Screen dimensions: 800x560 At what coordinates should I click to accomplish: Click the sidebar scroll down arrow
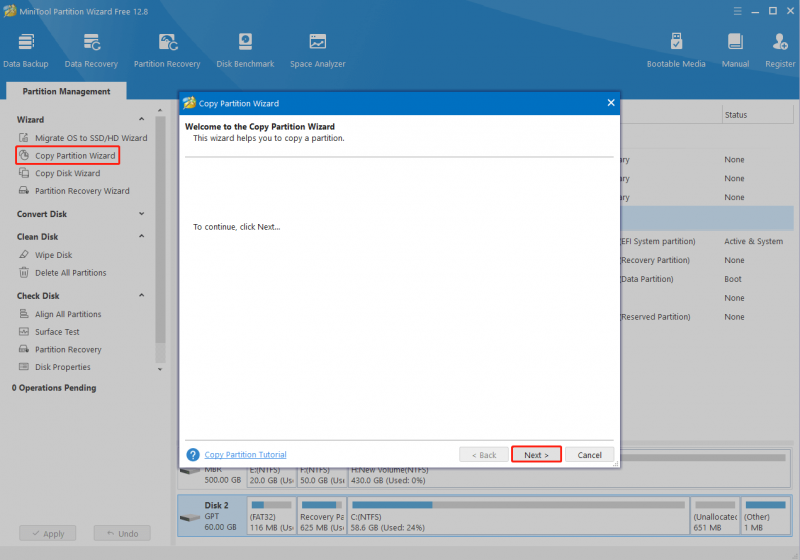tap(160, 369)
